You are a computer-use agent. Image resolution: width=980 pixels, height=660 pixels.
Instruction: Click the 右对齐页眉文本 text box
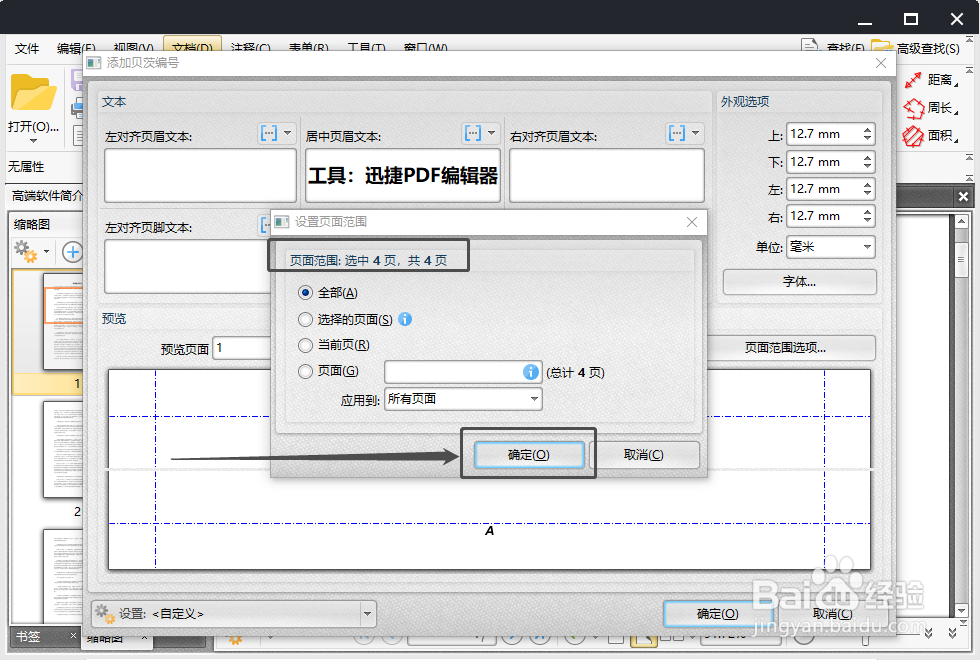point(607,175)
